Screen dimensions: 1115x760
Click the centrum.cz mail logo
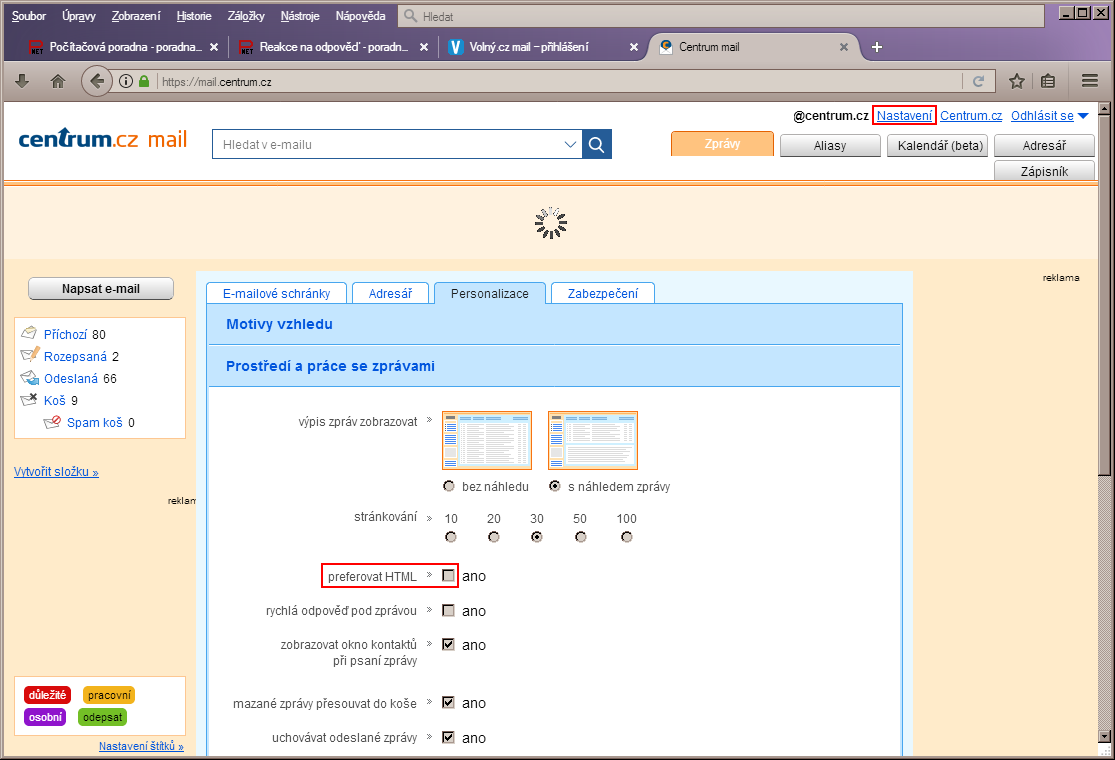pyautogui.click(x=102, y=139)
